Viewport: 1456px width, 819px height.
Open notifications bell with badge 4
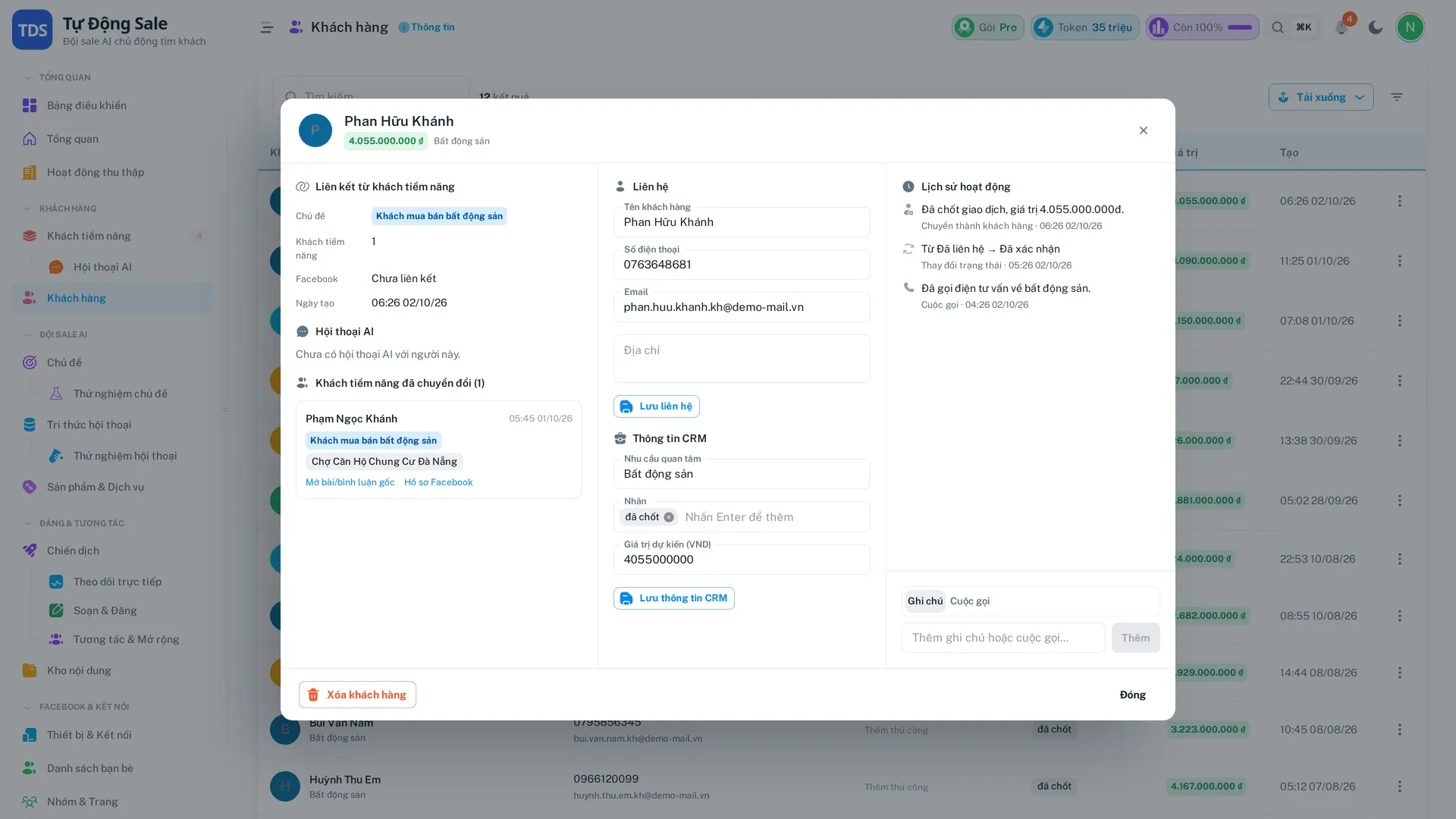pyautogui.click(x=1341, y=27)
